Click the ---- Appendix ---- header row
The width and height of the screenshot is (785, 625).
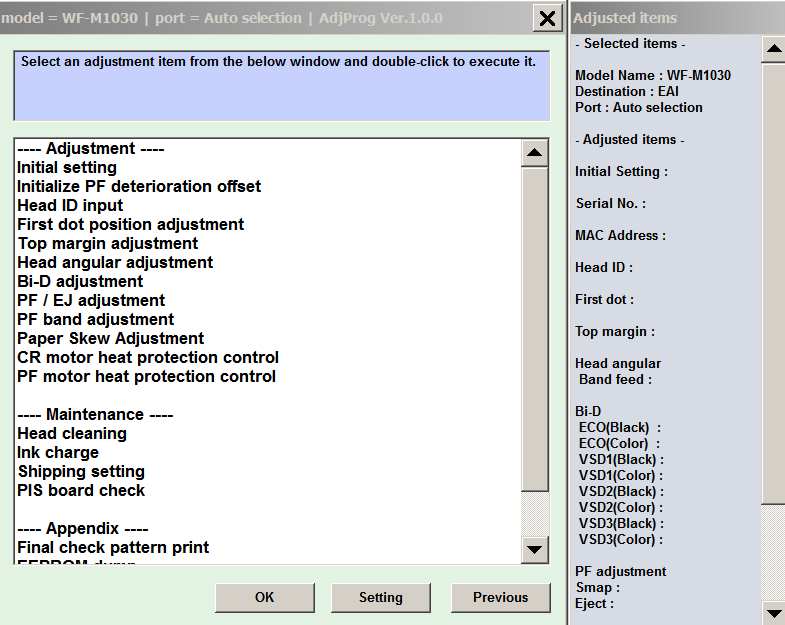pos(82,529)
